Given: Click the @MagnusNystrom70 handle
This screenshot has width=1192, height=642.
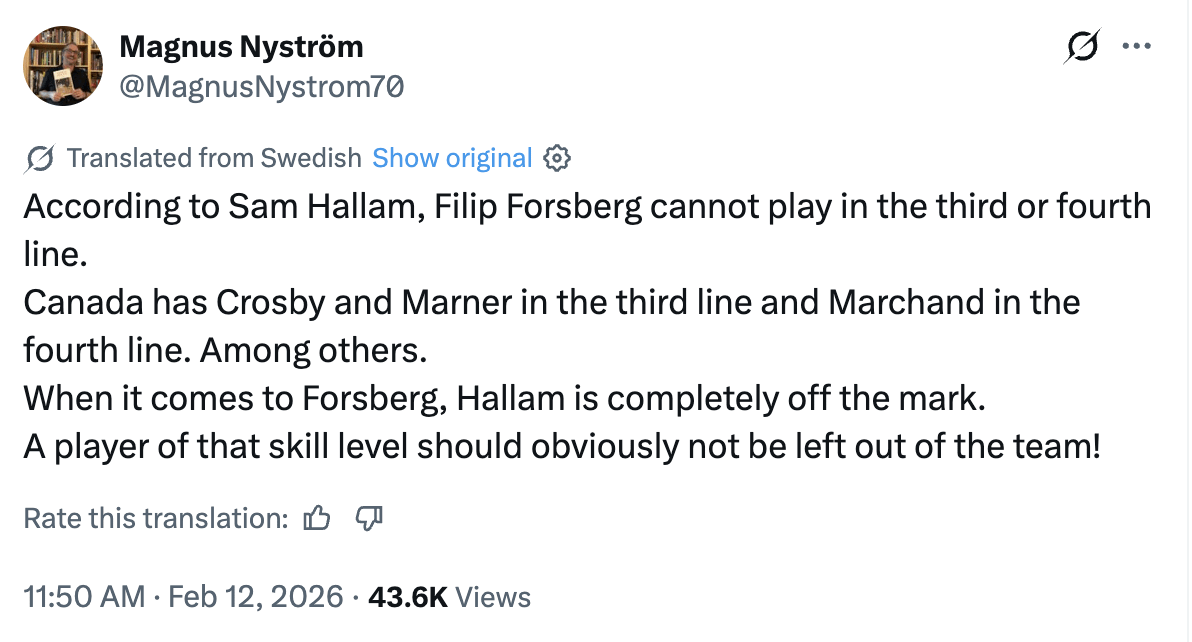Looking at the screenshot, I should click(262, 86).
